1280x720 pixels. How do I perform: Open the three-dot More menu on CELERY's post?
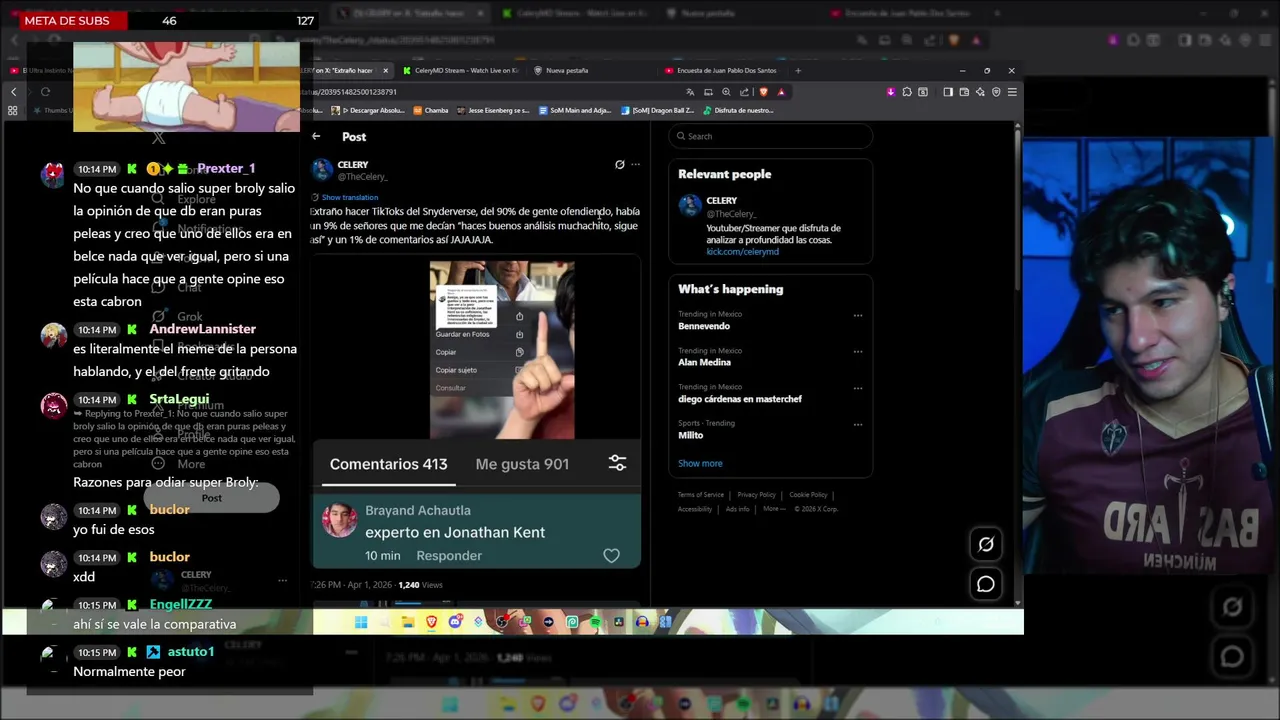click(x=635, y=164)
